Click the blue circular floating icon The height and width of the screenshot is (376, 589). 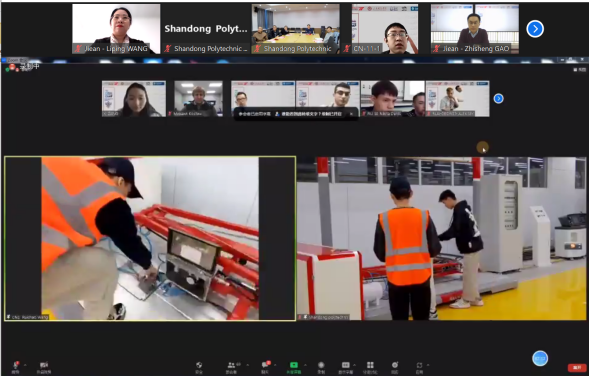540,358
